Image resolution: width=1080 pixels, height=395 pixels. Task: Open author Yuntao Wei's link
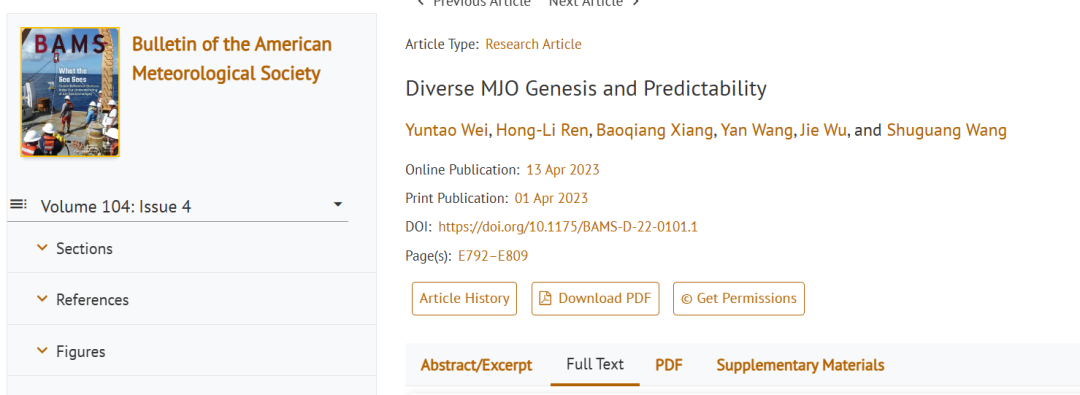pos(447,130)
